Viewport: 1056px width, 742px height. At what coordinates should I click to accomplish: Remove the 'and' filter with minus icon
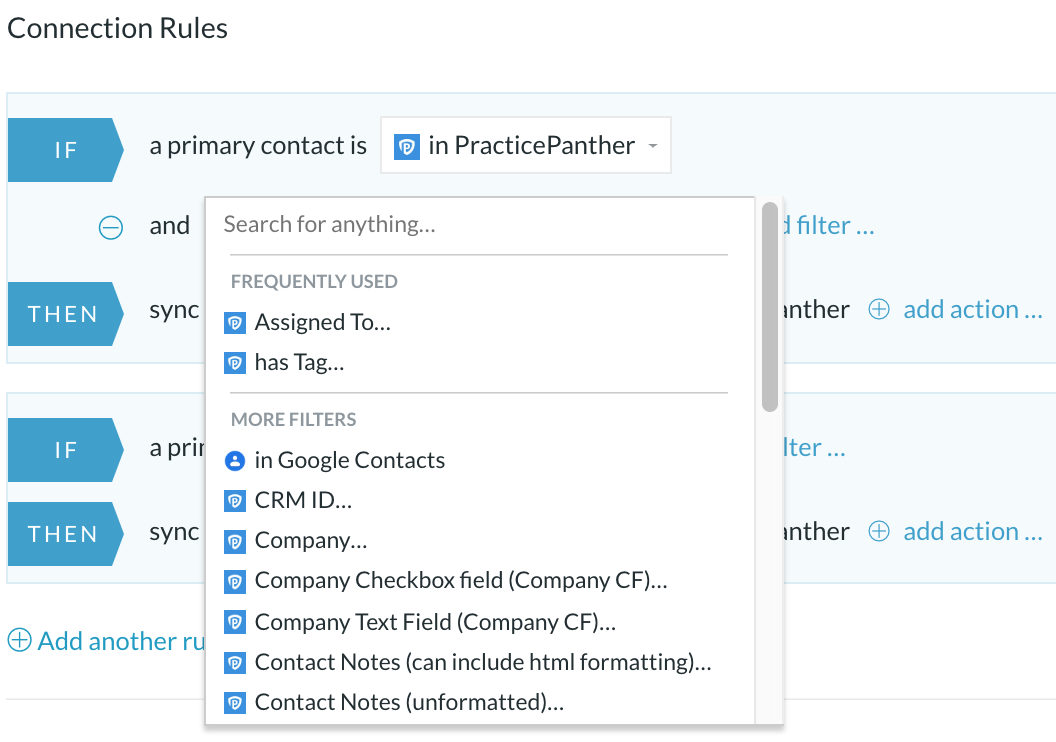pos(111,227)
